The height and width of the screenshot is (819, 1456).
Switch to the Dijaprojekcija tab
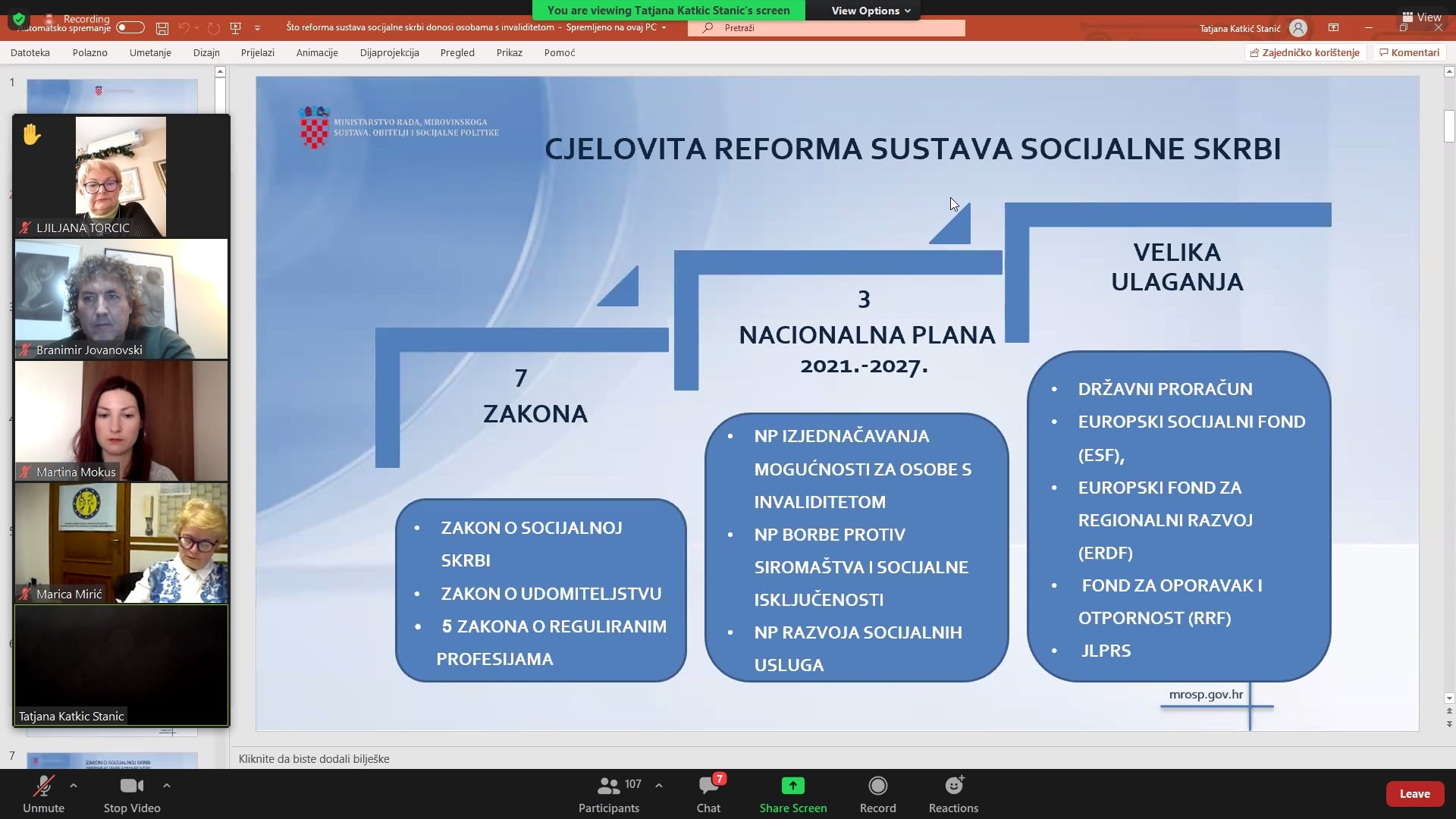(390, 52)
